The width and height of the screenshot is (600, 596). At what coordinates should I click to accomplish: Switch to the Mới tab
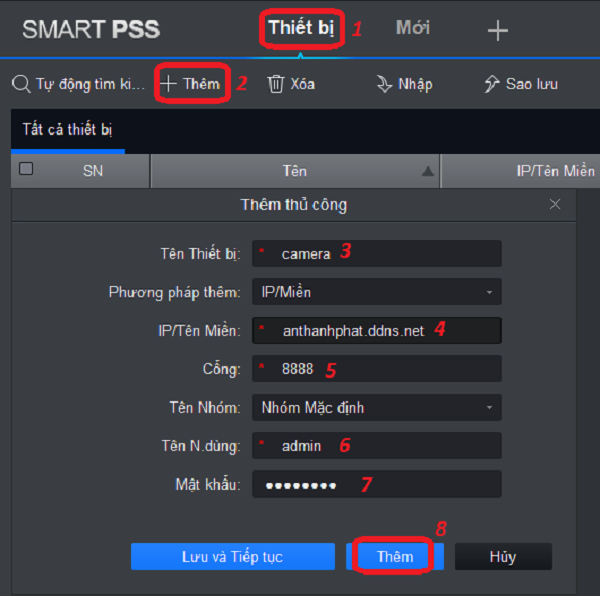click(x=413, y=28)
